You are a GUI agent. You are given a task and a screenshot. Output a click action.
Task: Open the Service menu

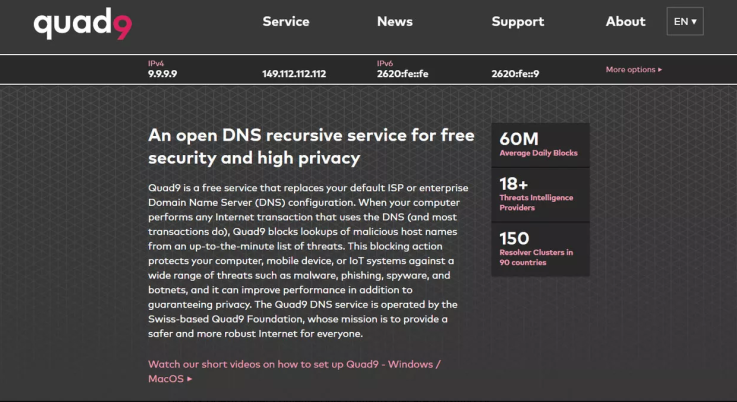click(286, 22)
